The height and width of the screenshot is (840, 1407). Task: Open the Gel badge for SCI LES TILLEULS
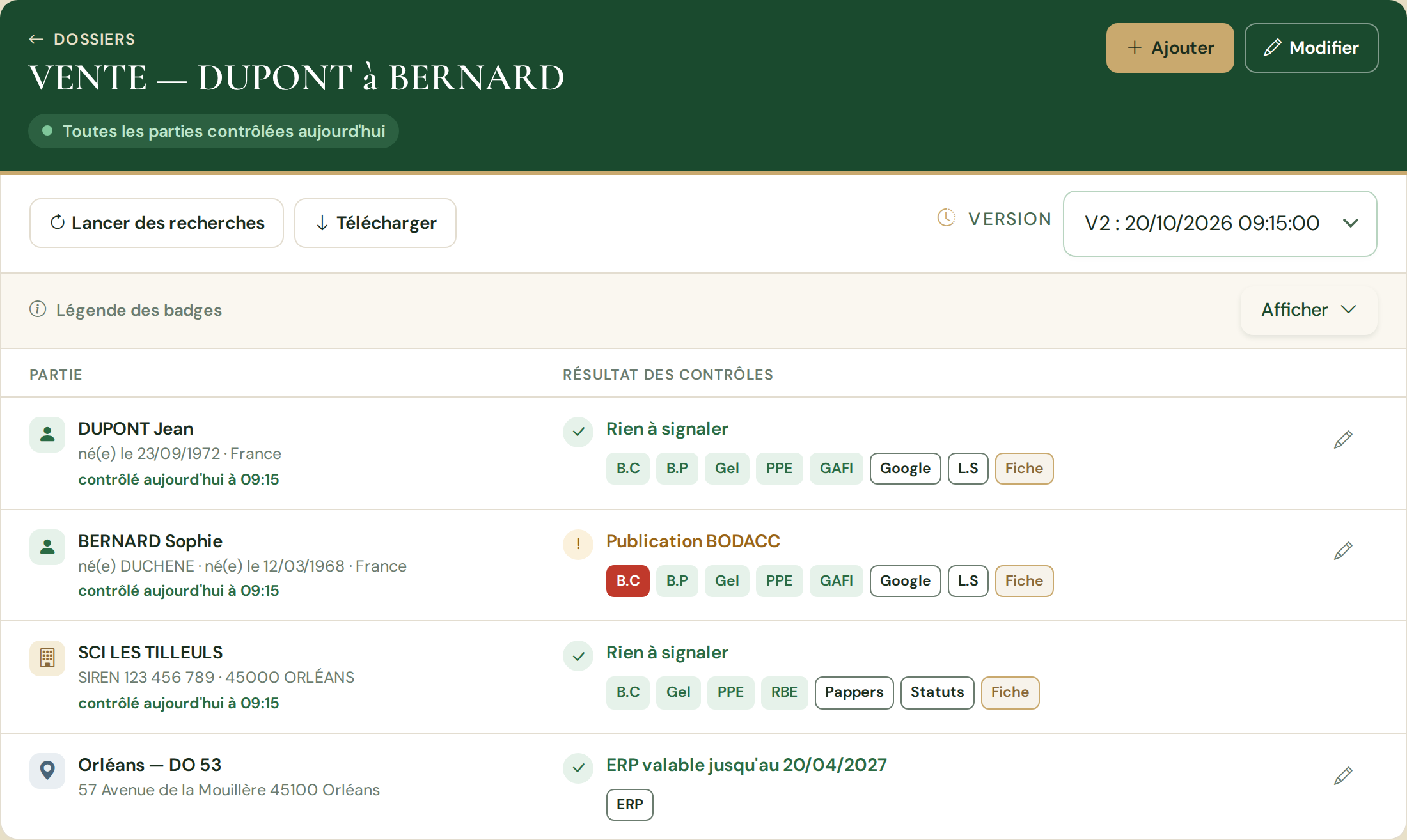(x=678, y=692)
